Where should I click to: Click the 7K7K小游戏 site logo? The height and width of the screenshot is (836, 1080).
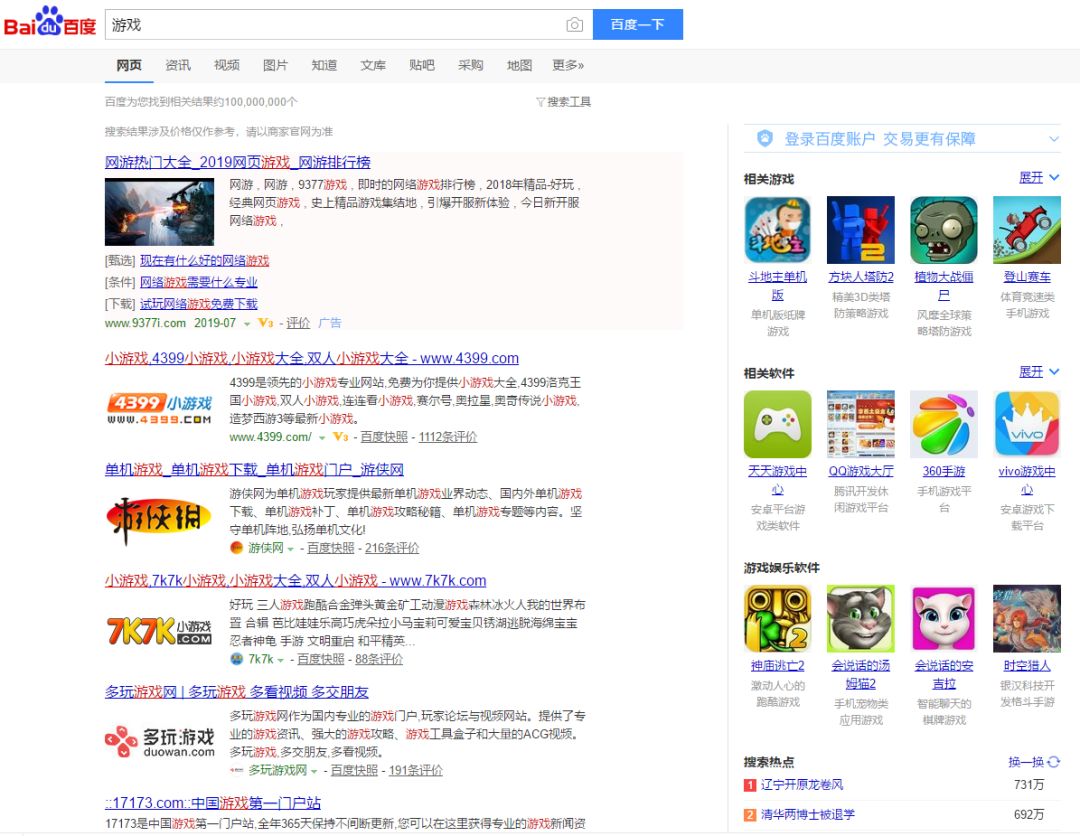click(x=159, y=630)
